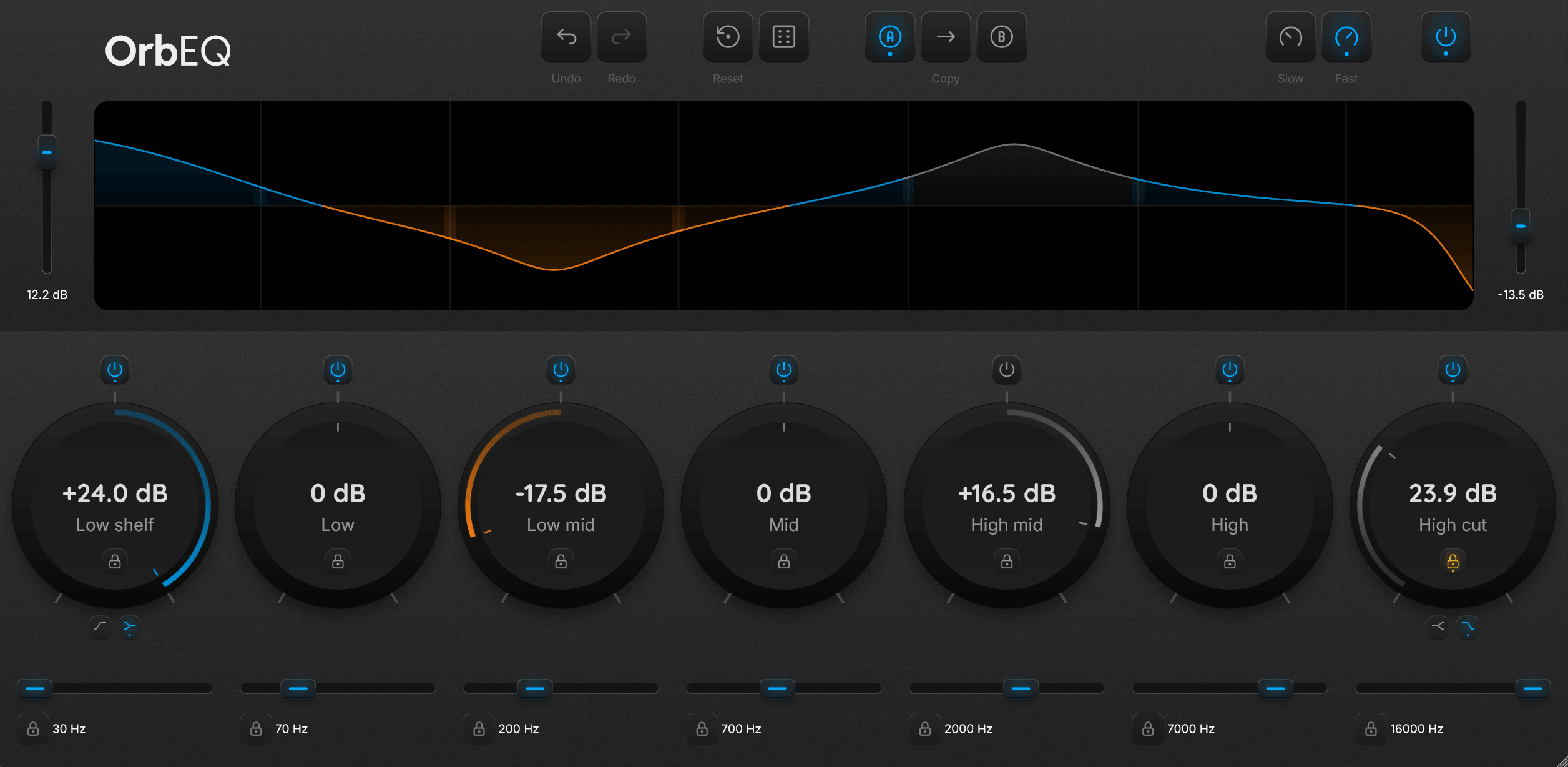Click the 700 Hz frequency slider handle
Image resolution: width=1568 pixels, height=767 pixels.
777,688
